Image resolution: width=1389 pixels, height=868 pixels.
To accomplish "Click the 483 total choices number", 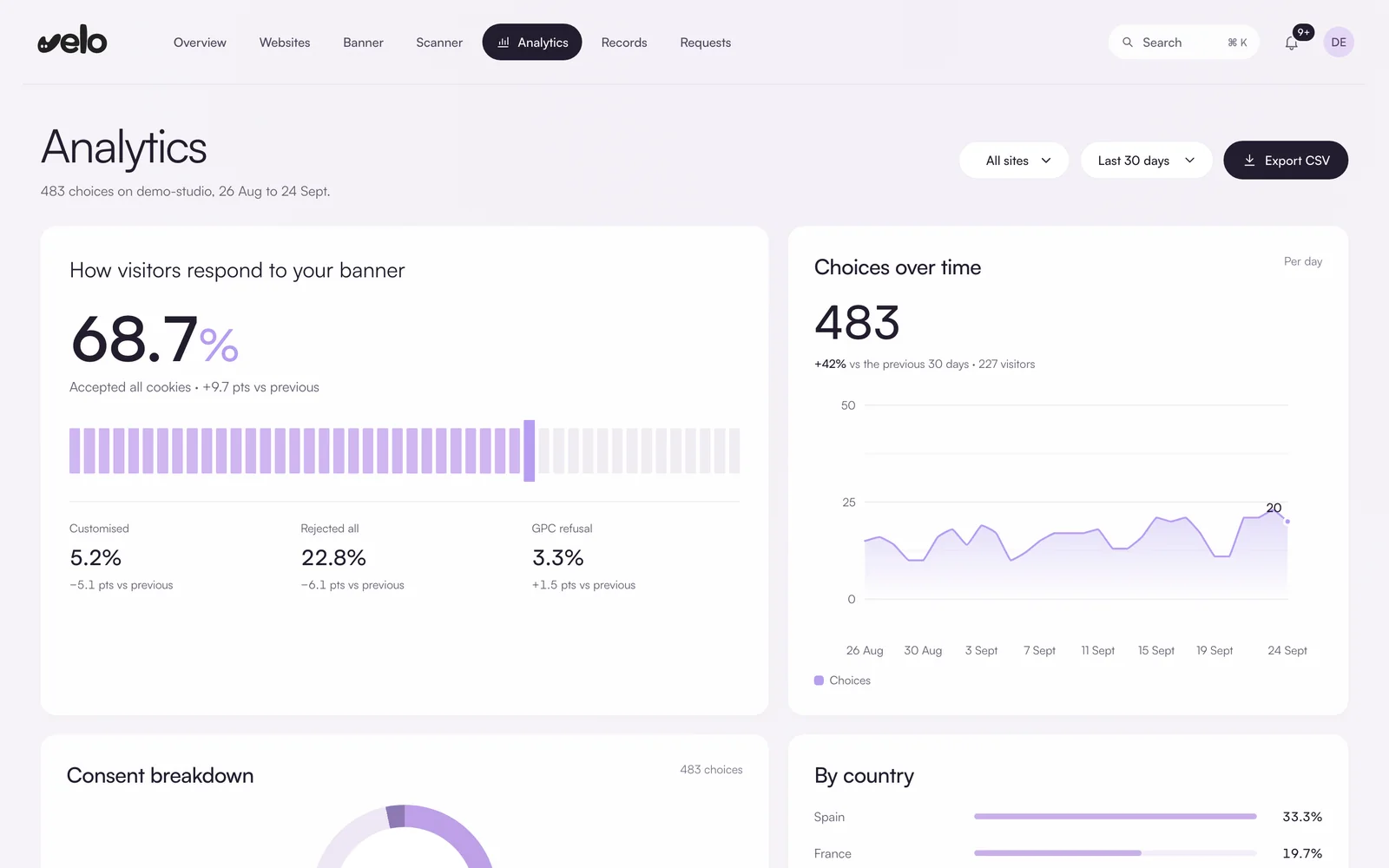I will pos(857,323).
